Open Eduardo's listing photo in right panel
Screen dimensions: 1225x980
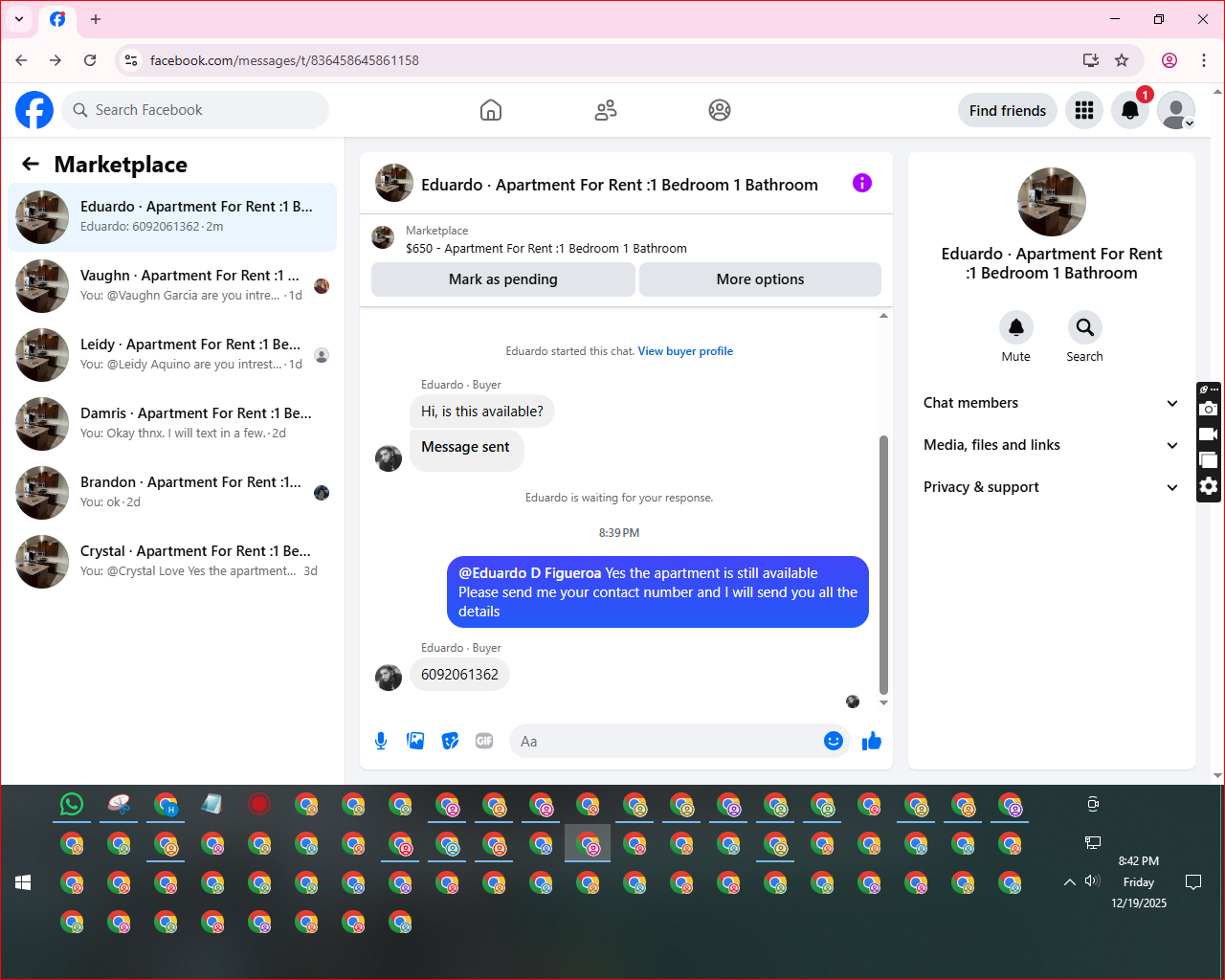click(x=1052, y=202)
